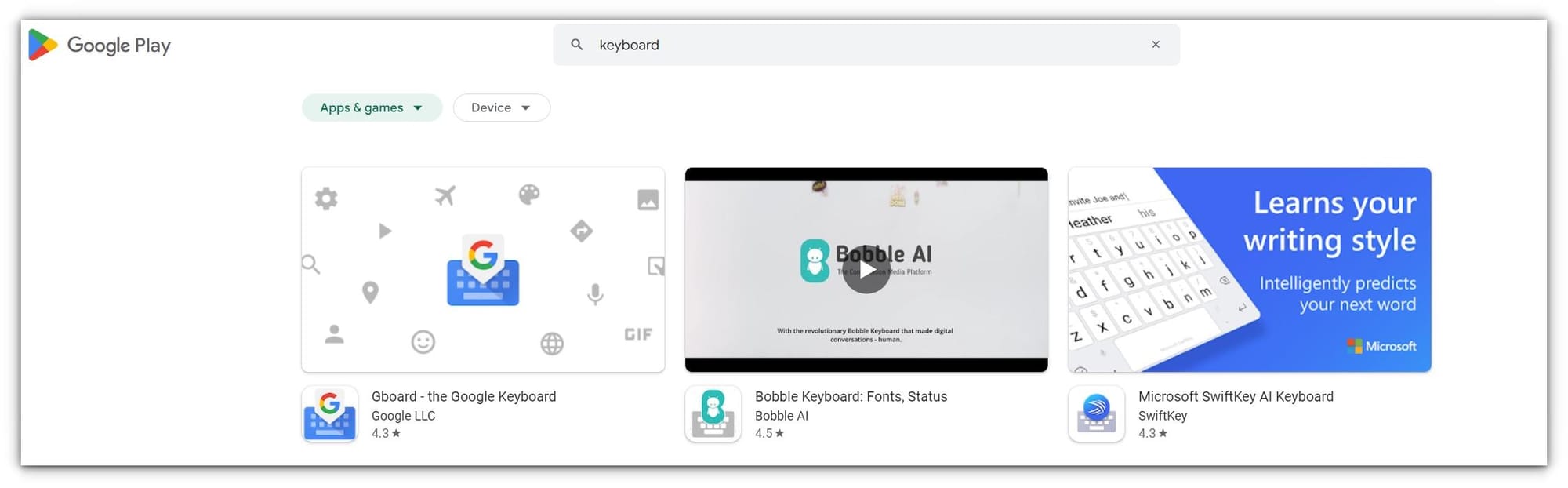This screenshot has height=488, width=1568.
Task: Click the SwiftKey developer name
Action: pos(1163,416)
